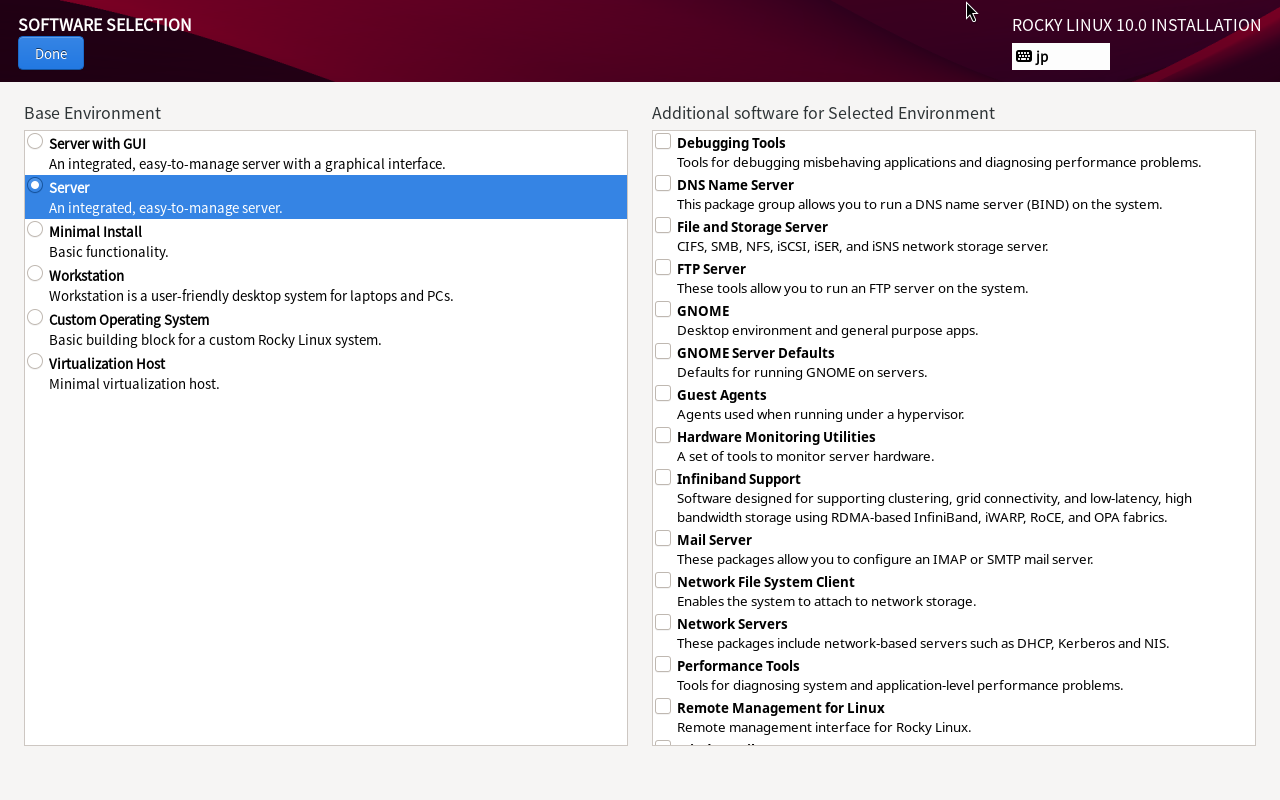Click 'Desktop environment and general purpose apps.' text

point(828,330)
